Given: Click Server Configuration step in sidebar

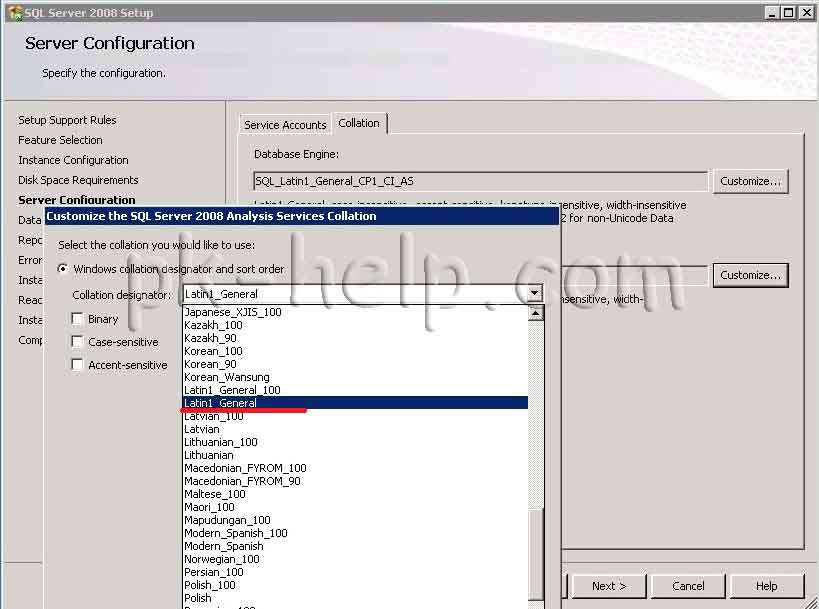Looking at the screenshot, I should (77, 200).
